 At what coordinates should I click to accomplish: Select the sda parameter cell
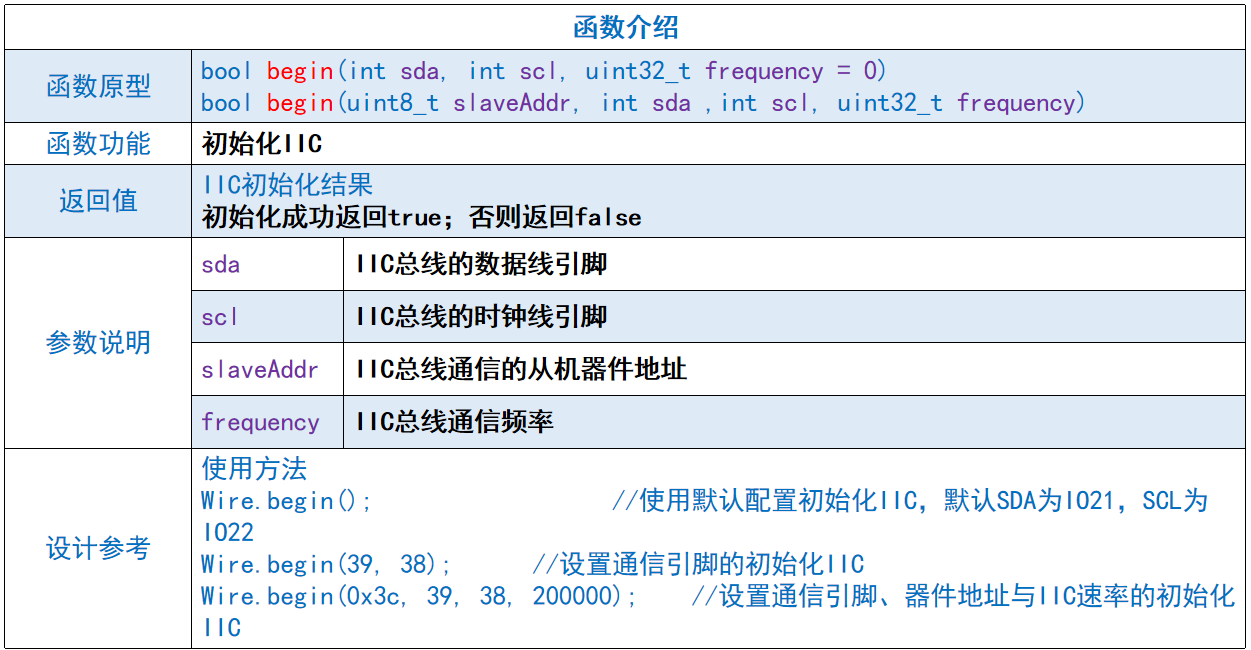coord(217,264)
